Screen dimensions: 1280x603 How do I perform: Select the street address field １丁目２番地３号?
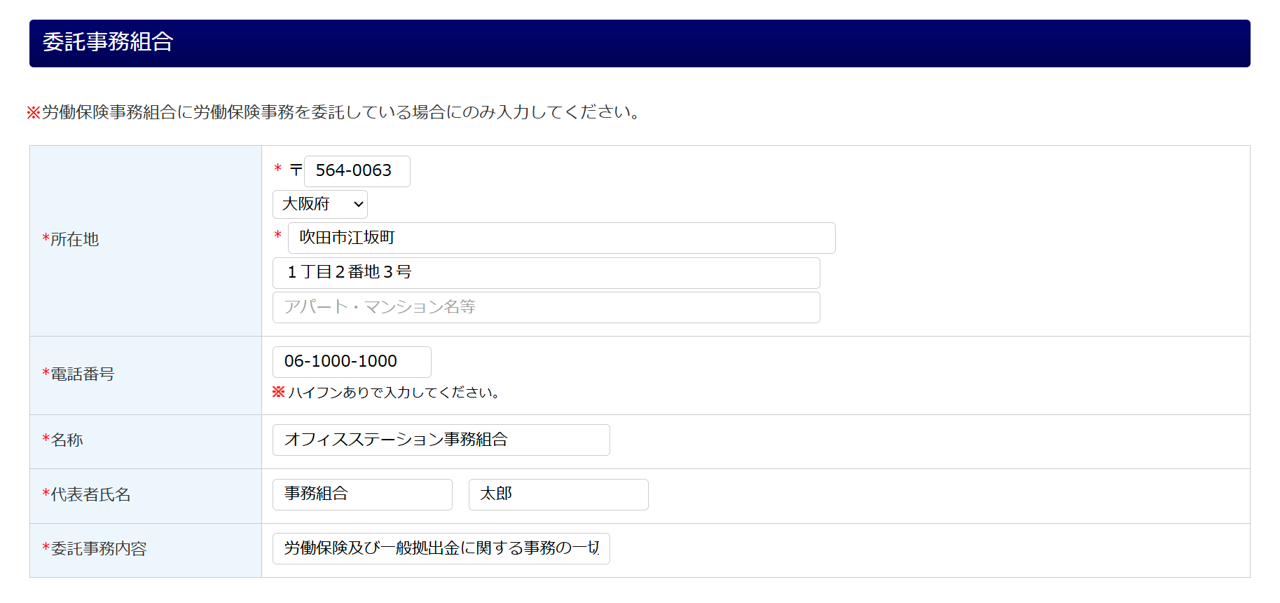(x=546, y=273)
